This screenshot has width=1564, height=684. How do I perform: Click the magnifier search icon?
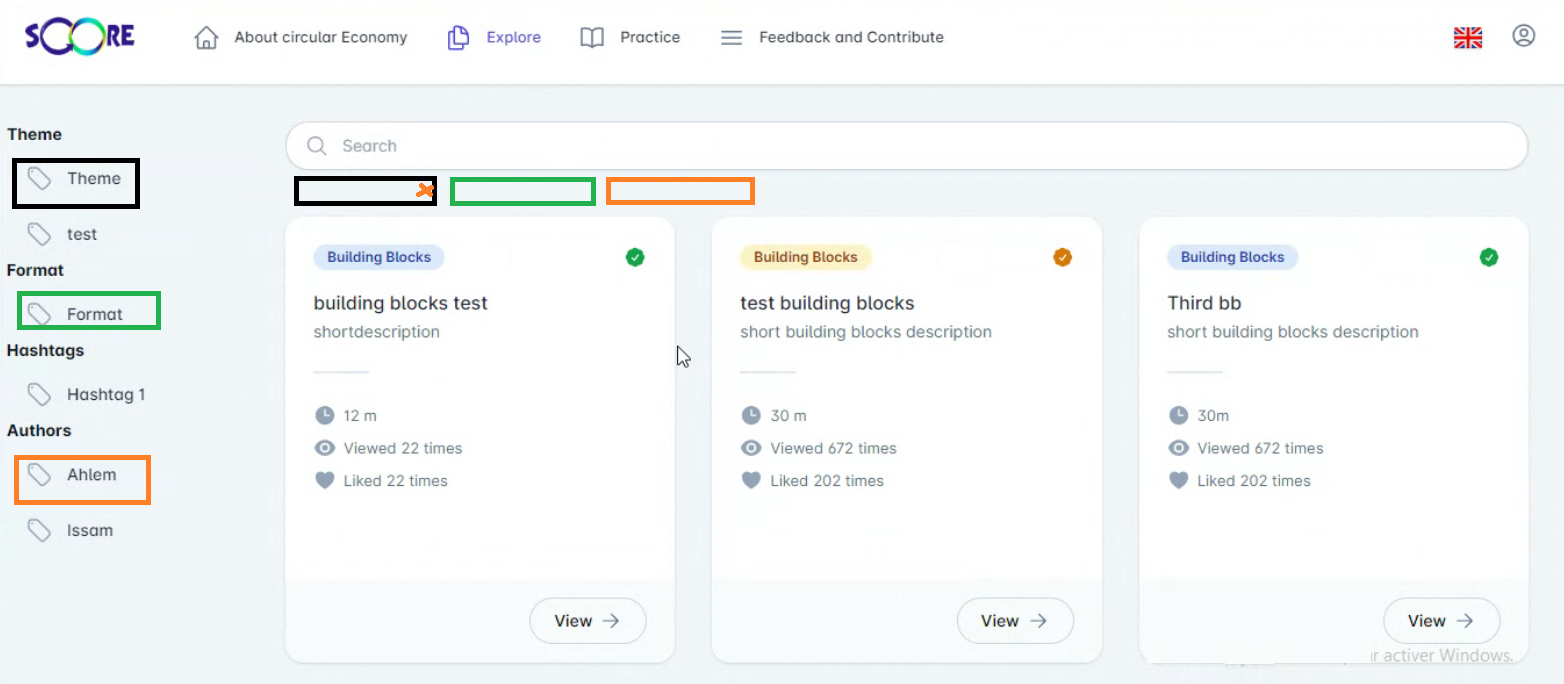point(317,146)
